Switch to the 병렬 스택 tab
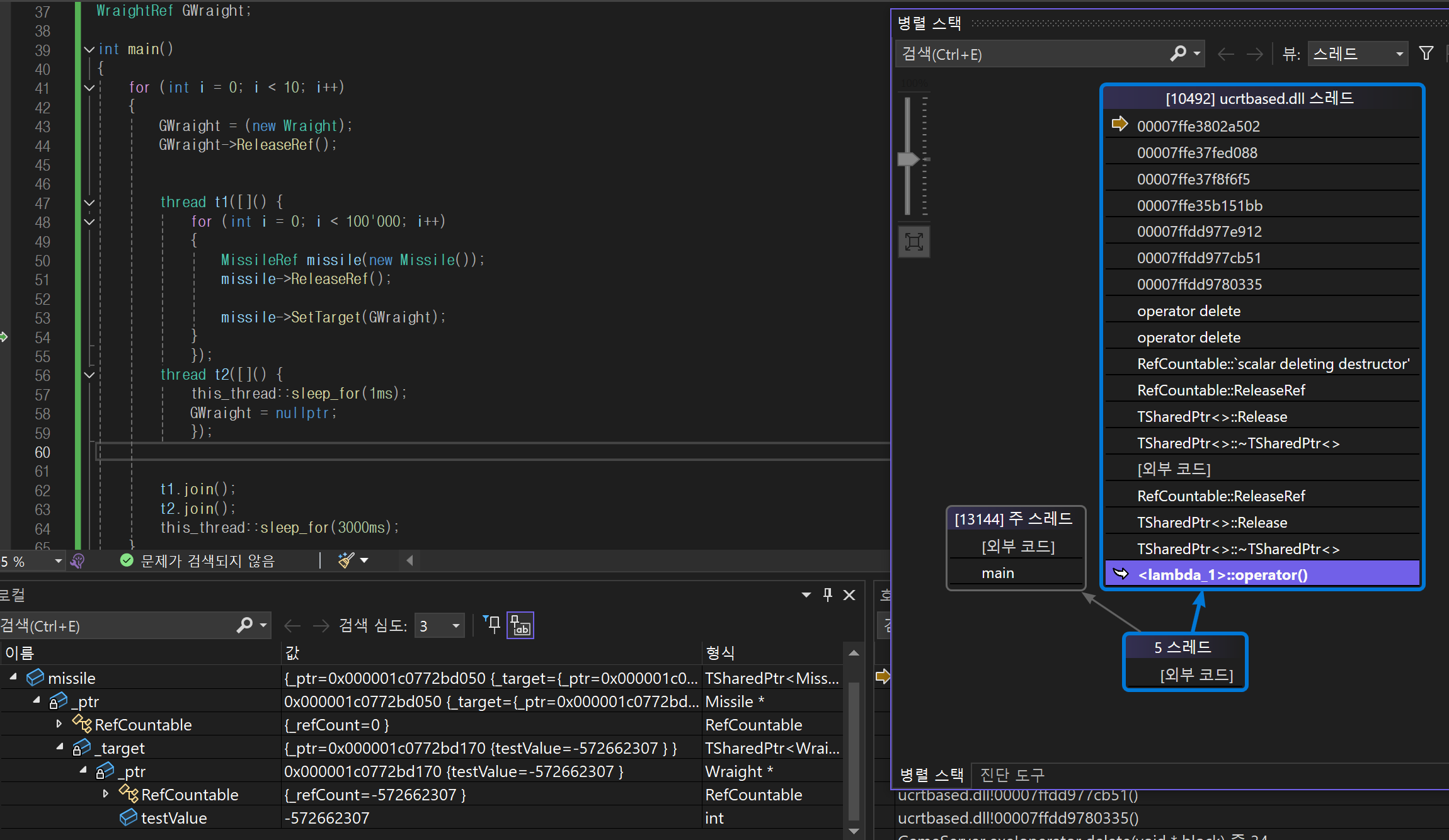The image size is (1449, 840). coord(932,775)
